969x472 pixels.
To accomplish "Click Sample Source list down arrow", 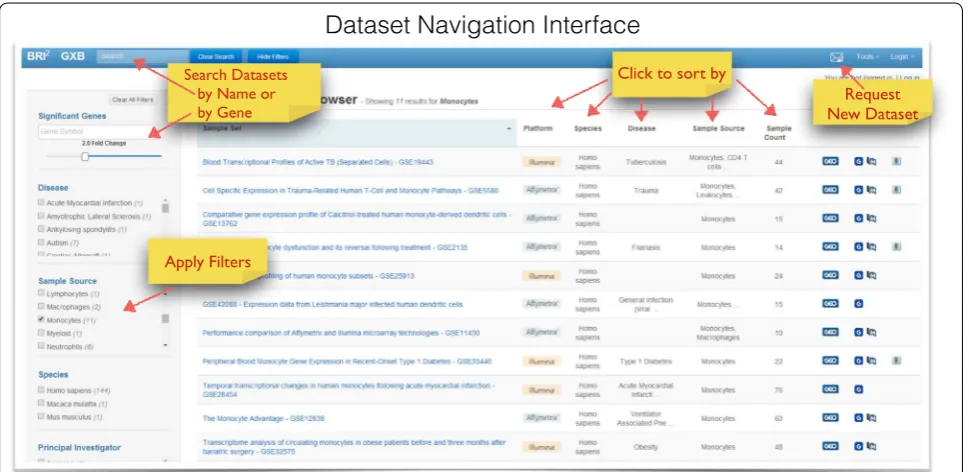I will pos(165,345).
